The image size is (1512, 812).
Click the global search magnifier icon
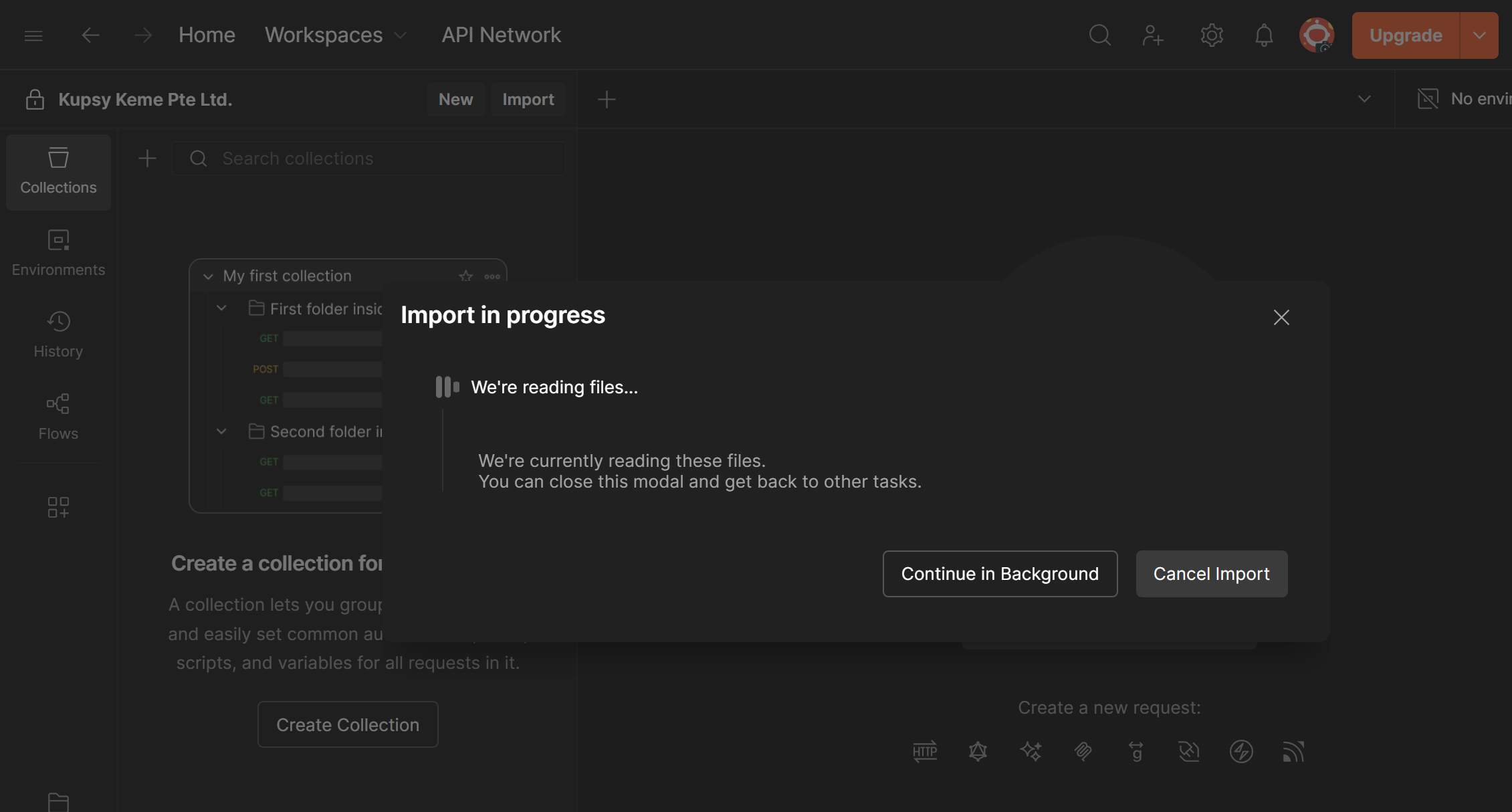(x=1099, y=35)
